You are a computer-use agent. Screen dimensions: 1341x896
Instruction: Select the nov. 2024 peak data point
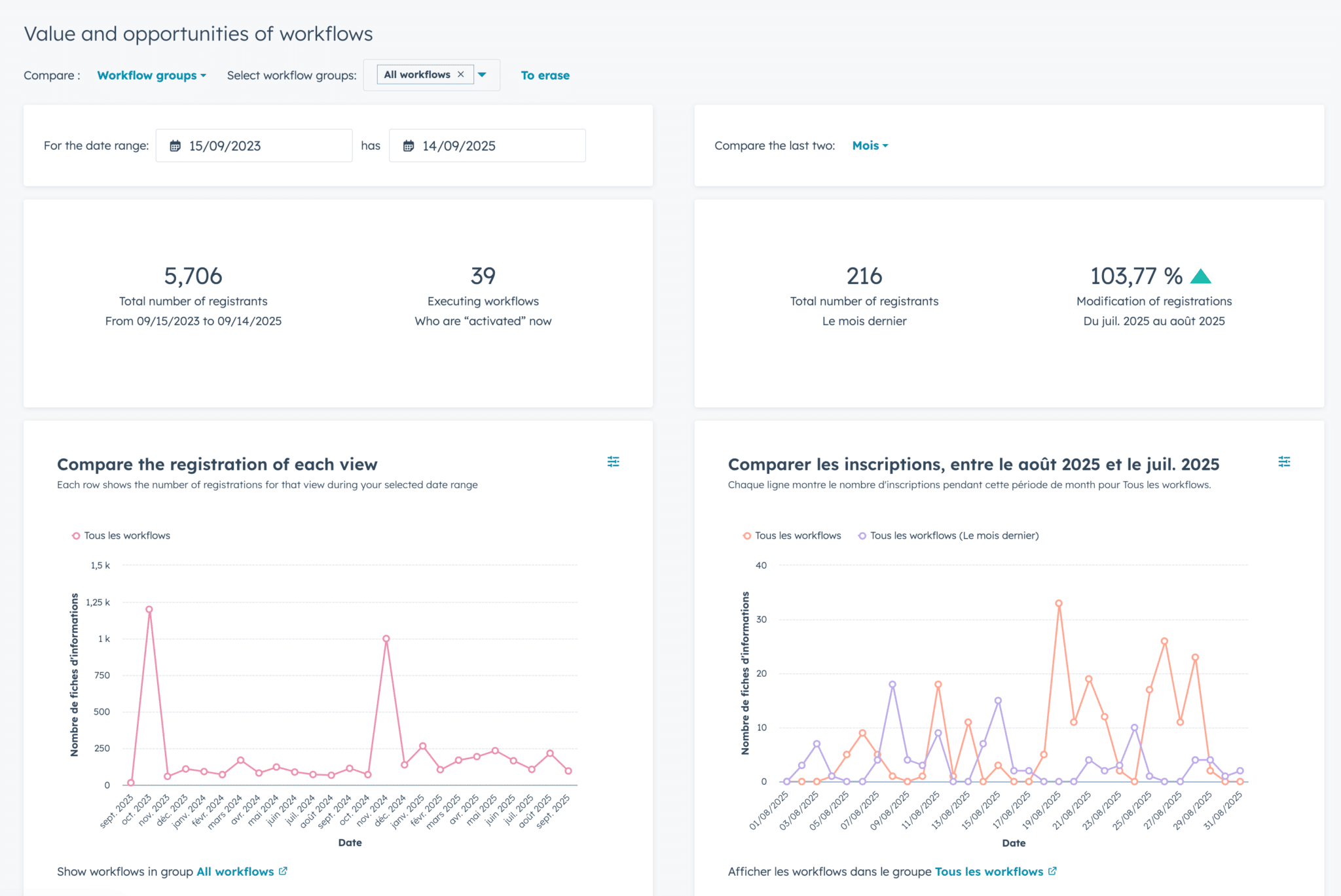point(386,639)
